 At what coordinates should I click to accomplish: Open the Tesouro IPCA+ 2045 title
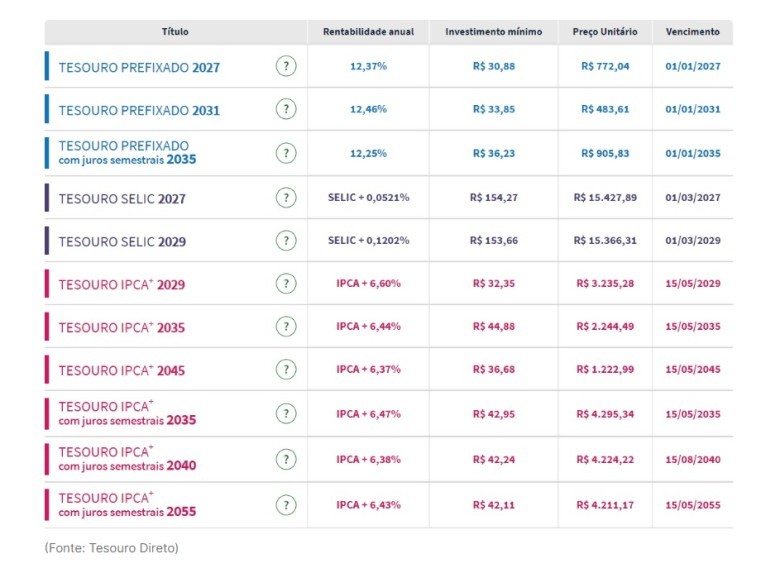click(121, 371)
